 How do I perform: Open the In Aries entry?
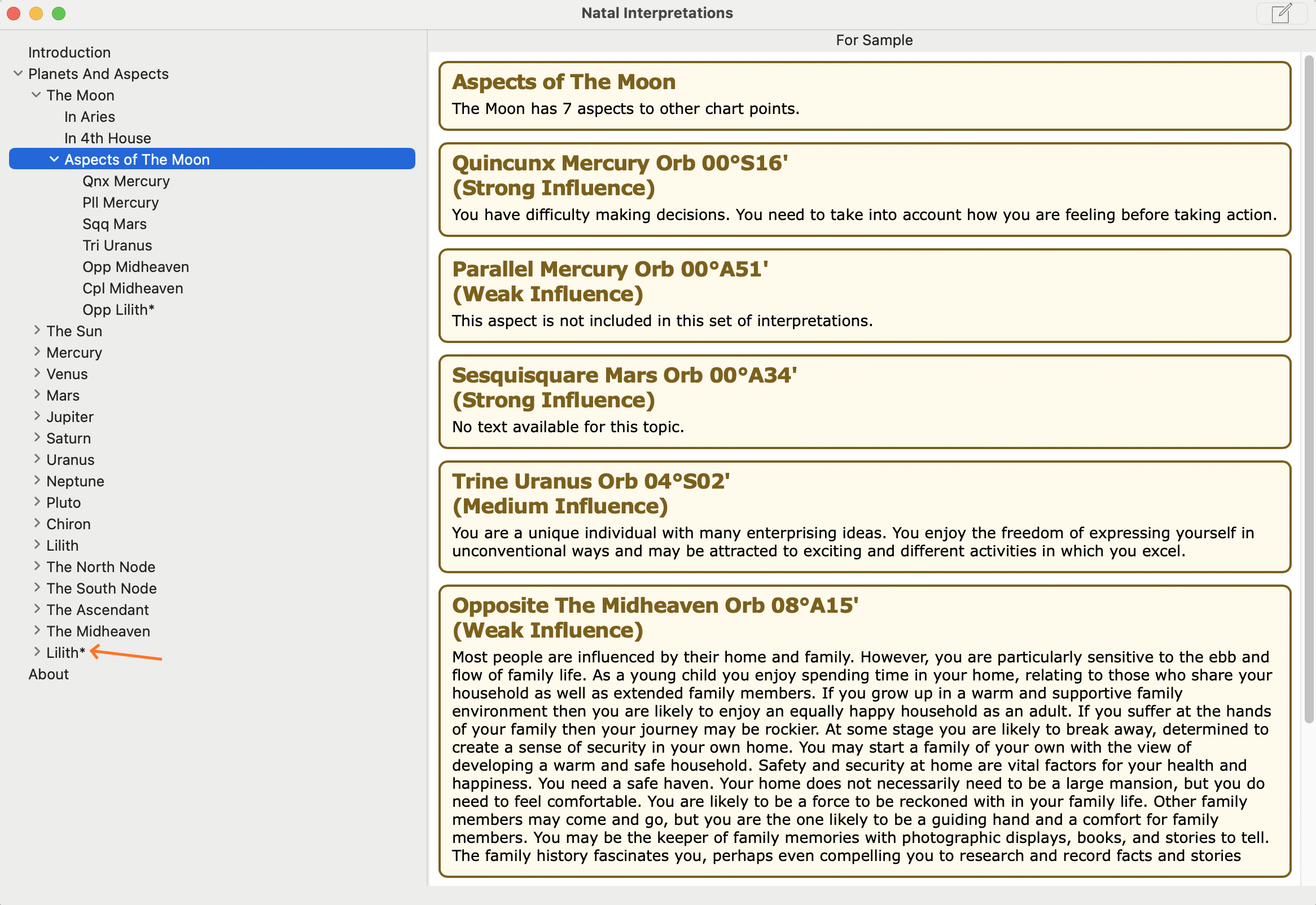(90, 117)
